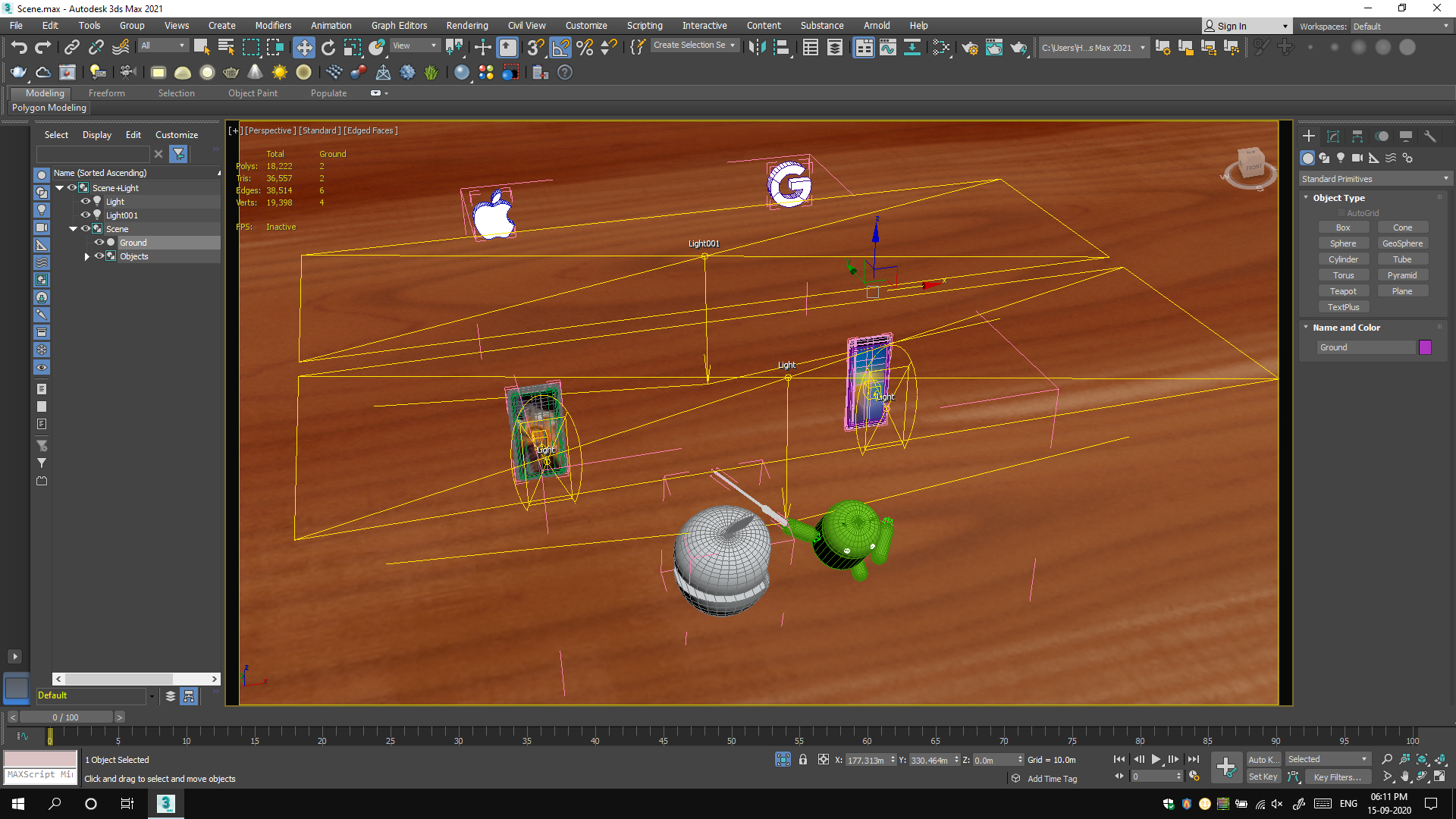
Task: Open the Arnold menu
Action: (x=877, y=25)
